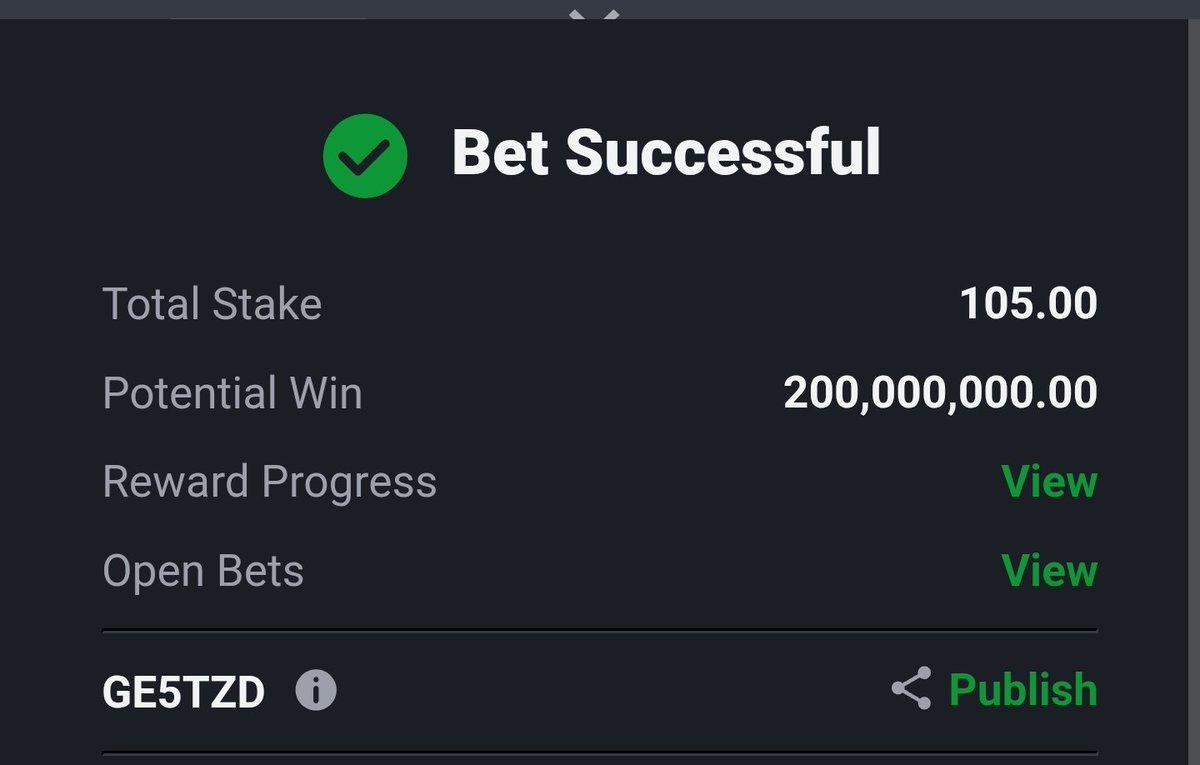This screenshot has width=1200, height=765.
Task: Click the divider line above GE5TZD
Action: 600,631
